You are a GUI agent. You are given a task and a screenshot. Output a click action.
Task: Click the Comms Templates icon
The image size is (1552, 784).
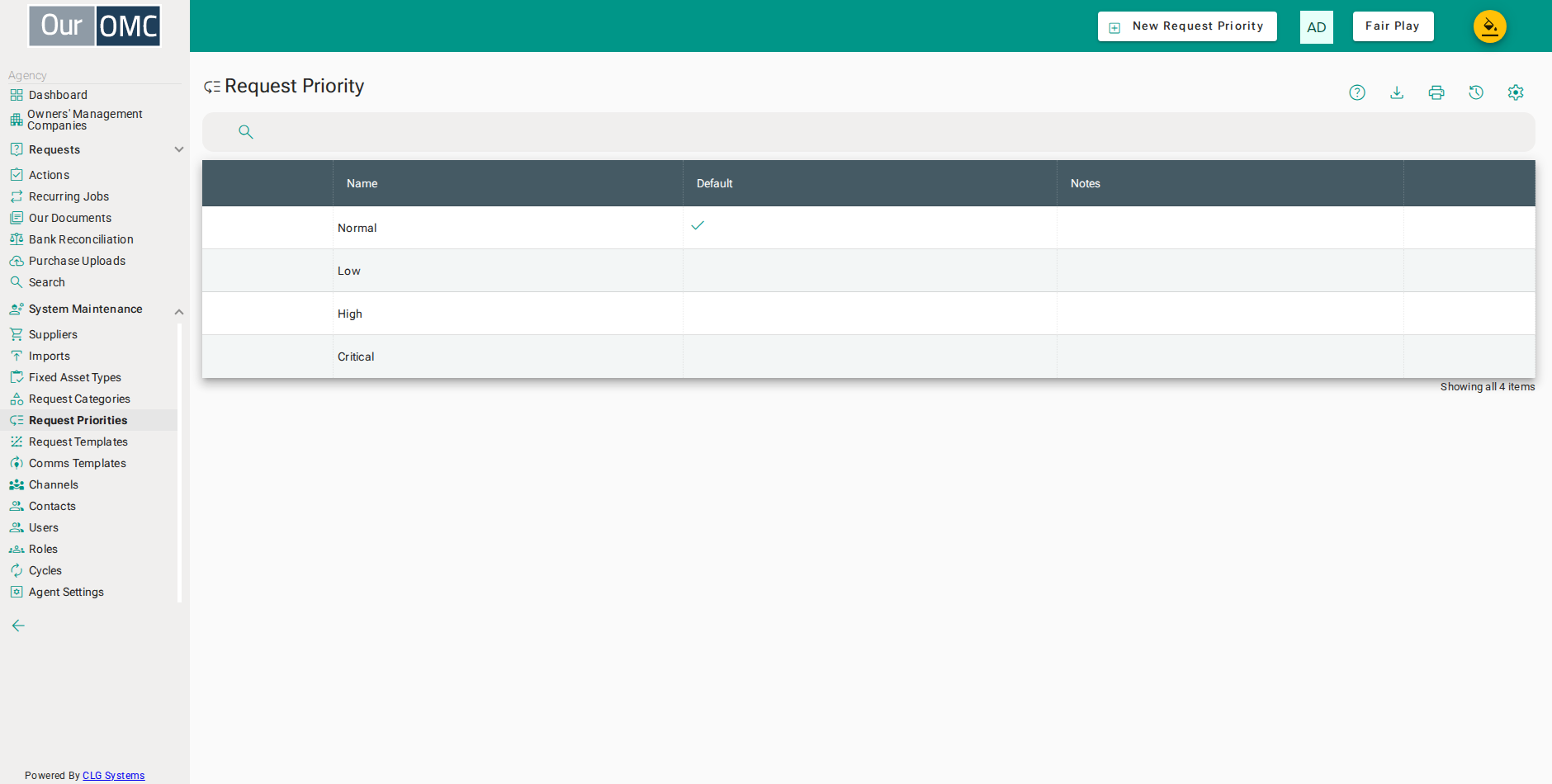(17, 463)
